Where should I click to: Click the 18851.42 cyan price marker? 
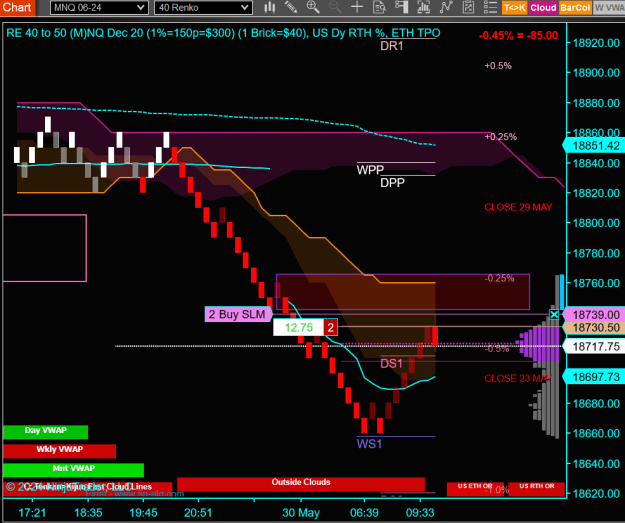point(594,145)
